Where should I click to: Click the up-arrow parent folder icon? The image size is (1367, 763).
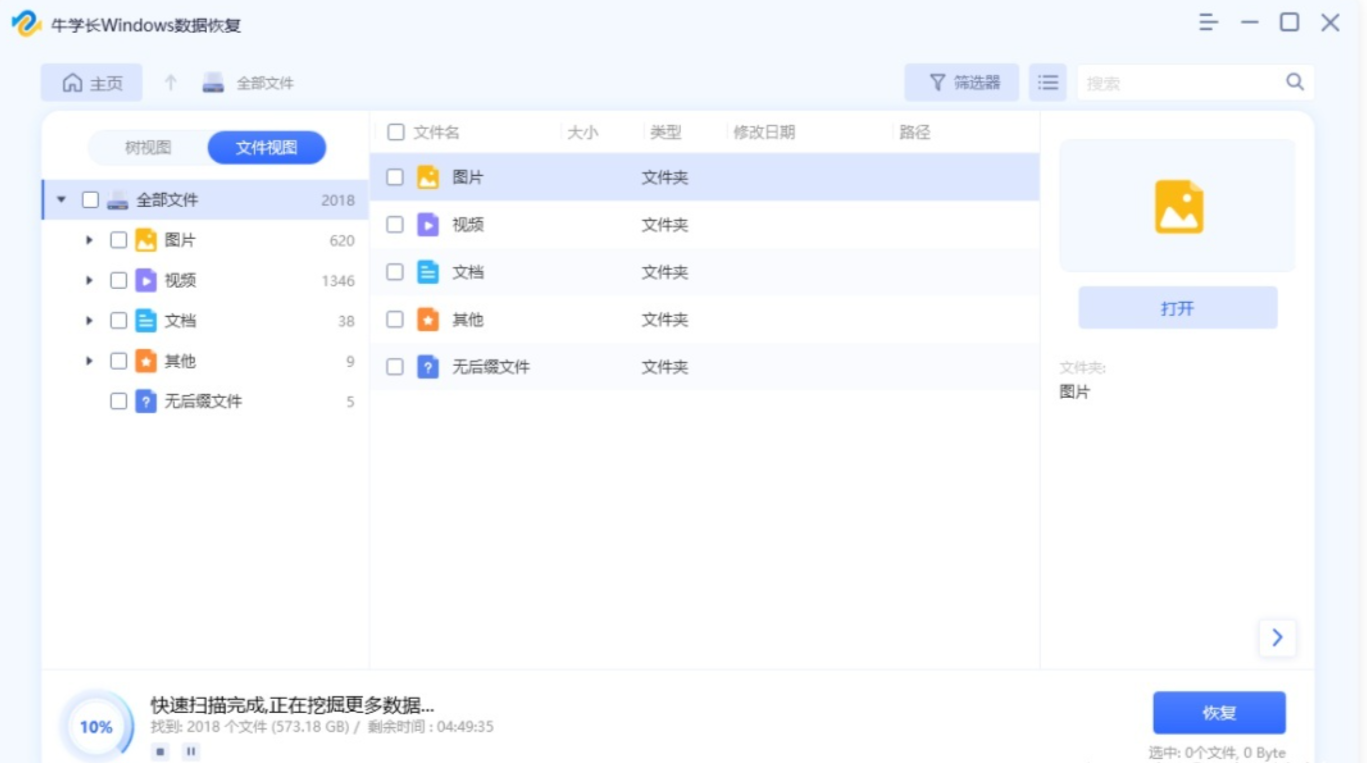[171, 83]
